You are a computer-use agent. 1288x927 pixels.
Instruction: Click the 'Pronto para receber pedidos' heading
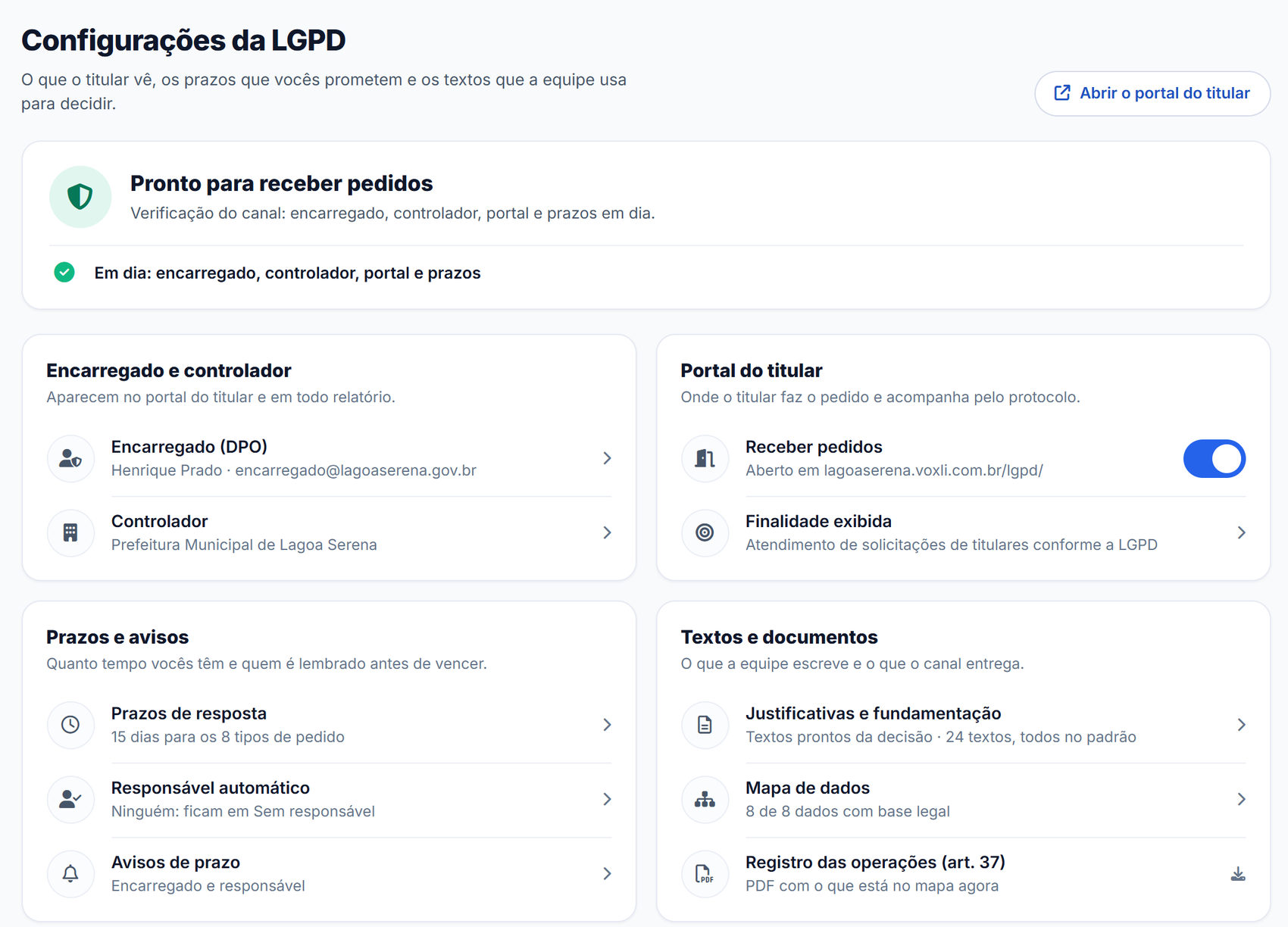click(x=282, y=183)
